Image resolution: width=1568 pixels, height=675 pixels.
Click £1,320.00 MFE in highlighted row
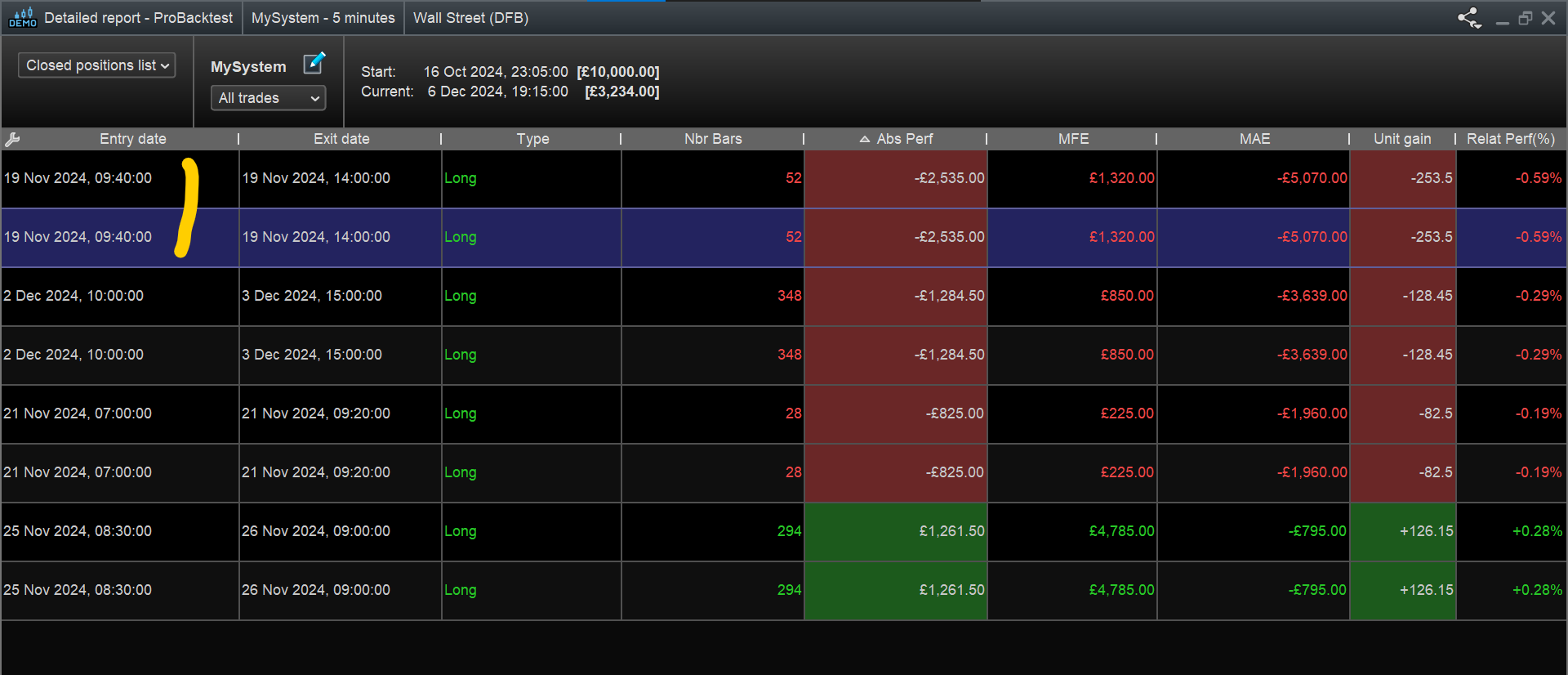tap(1121, 237)
